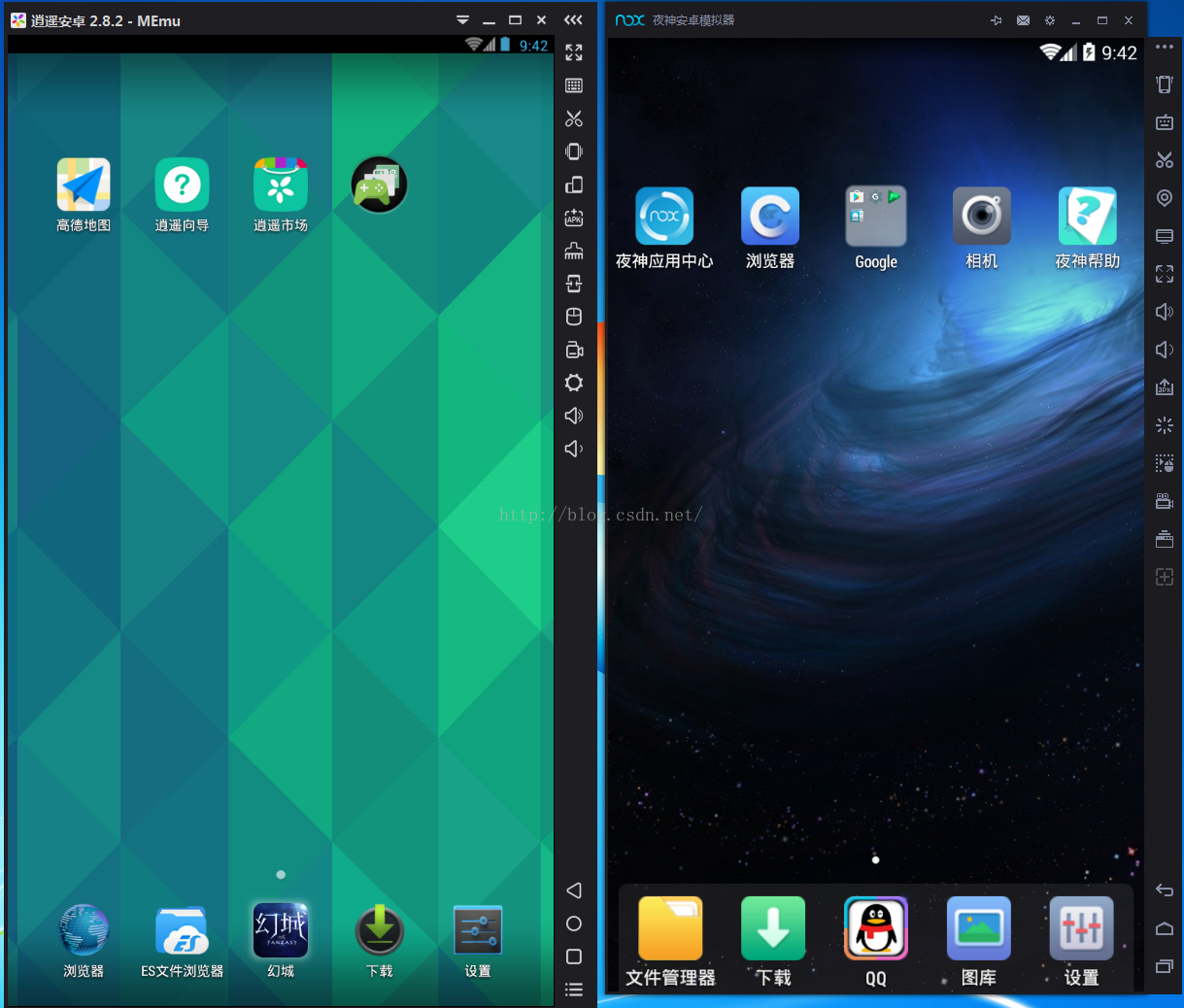This screenshot has width=1184, height=1008.
Task: Tap the back arrow in Nox sidebar
Action: coord(1165,890)
